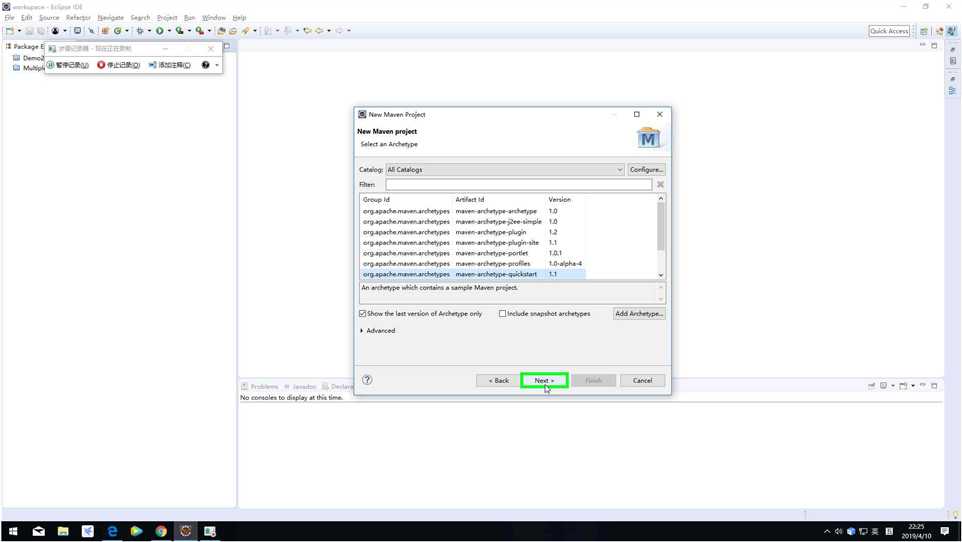962x542 pixels.
Task: Open the Console view's Open Console icon
Action: (x=903, y=386)
